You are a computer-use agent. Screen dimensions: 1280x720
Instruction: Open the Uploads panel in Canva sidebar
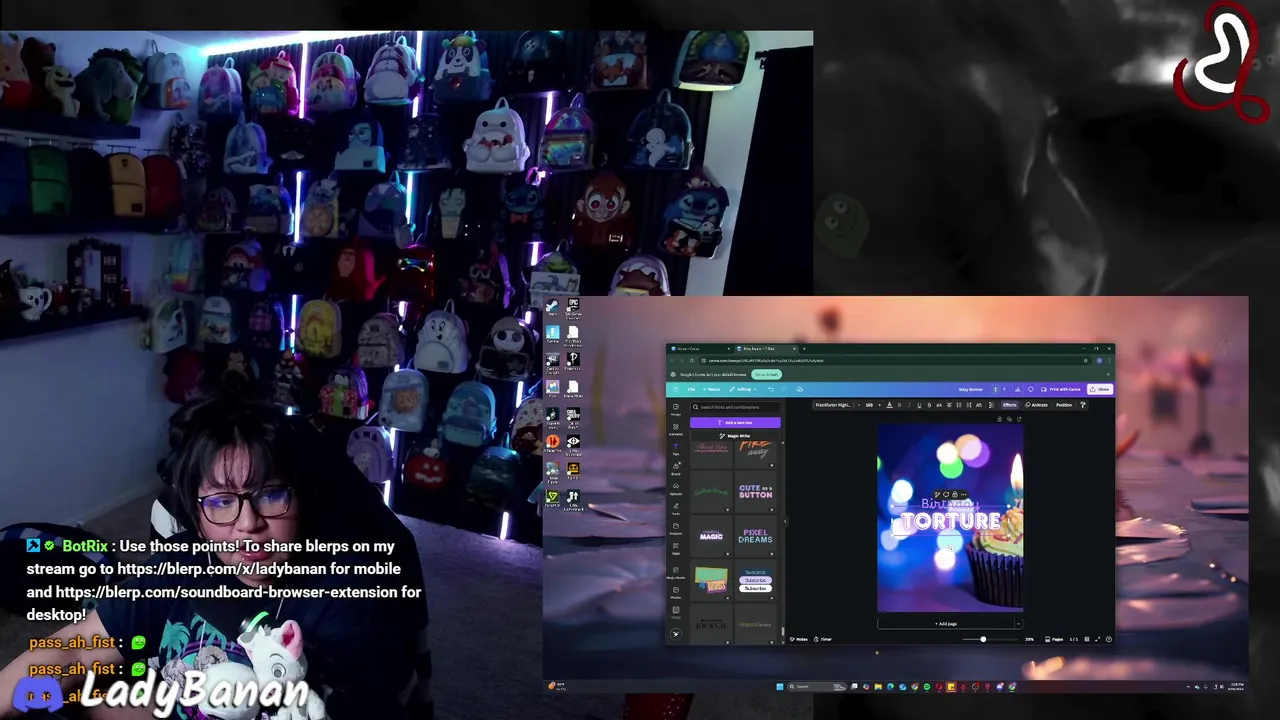pyautogui.click(x=676, y=489)
